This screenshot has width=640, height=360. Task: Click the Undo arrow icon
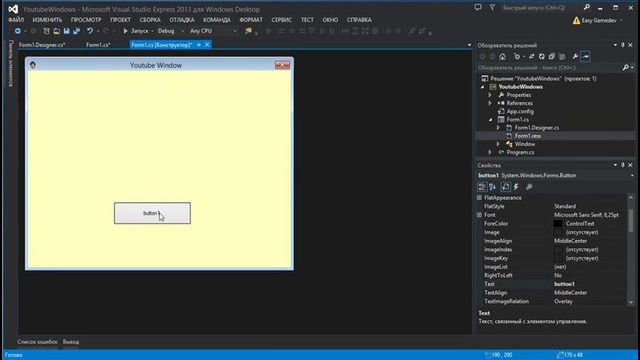90,31
